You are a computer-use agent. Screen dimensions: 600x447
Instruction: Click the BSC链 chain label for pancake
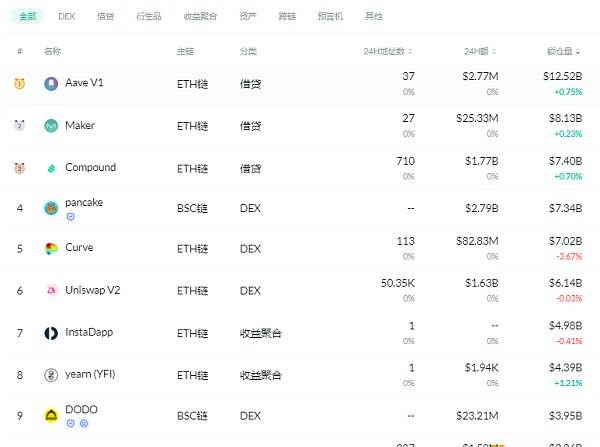click(x=192, y=209)
